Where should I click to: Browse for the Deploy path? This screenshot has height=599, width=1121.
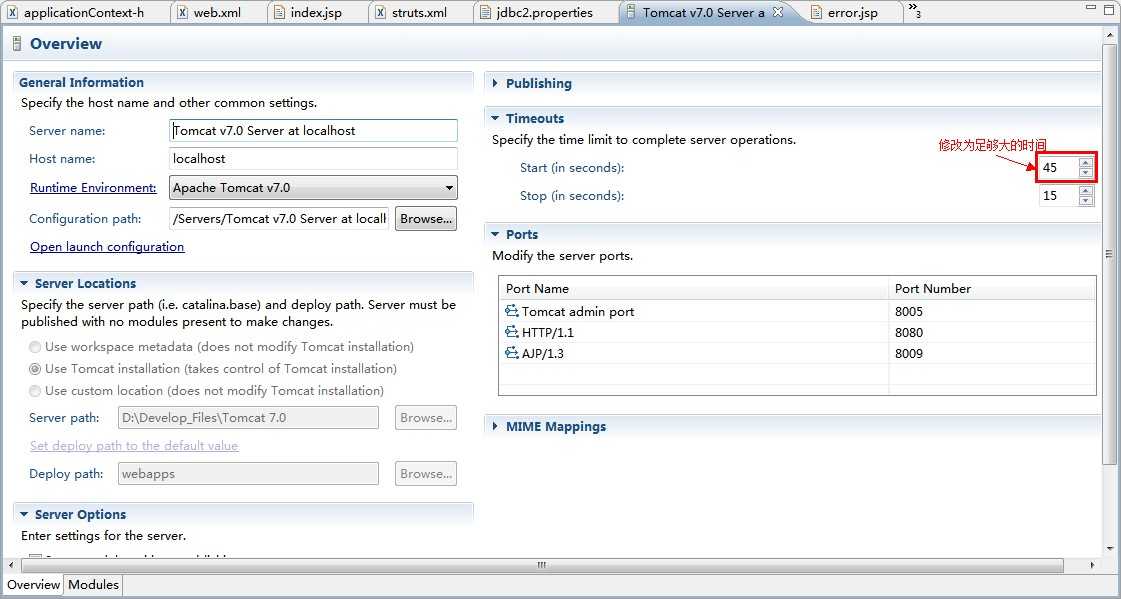pyautogui.click(x=426, y=474)
